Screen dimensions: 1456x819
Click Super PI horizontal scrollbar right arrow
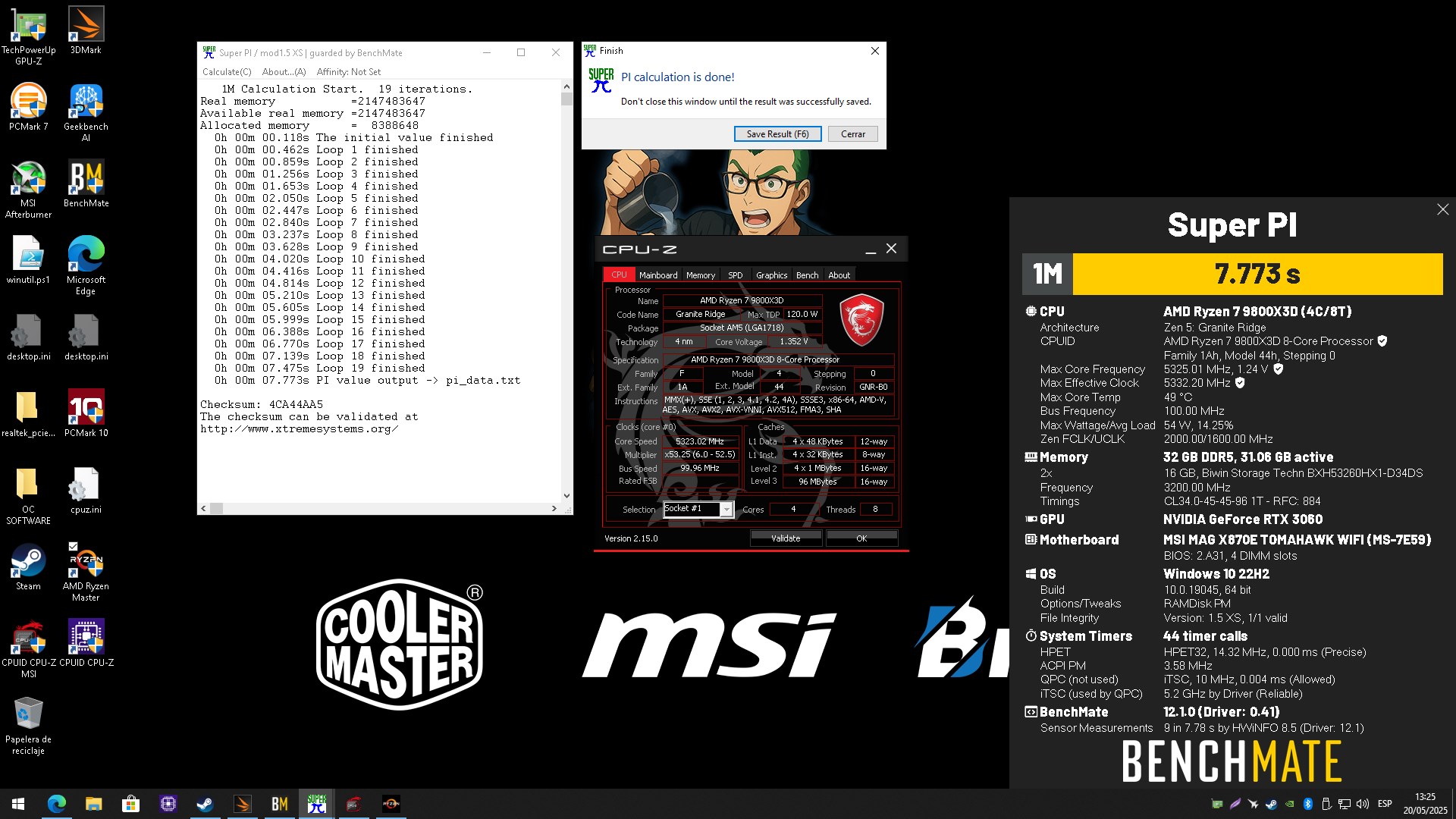tap(554, 508)
